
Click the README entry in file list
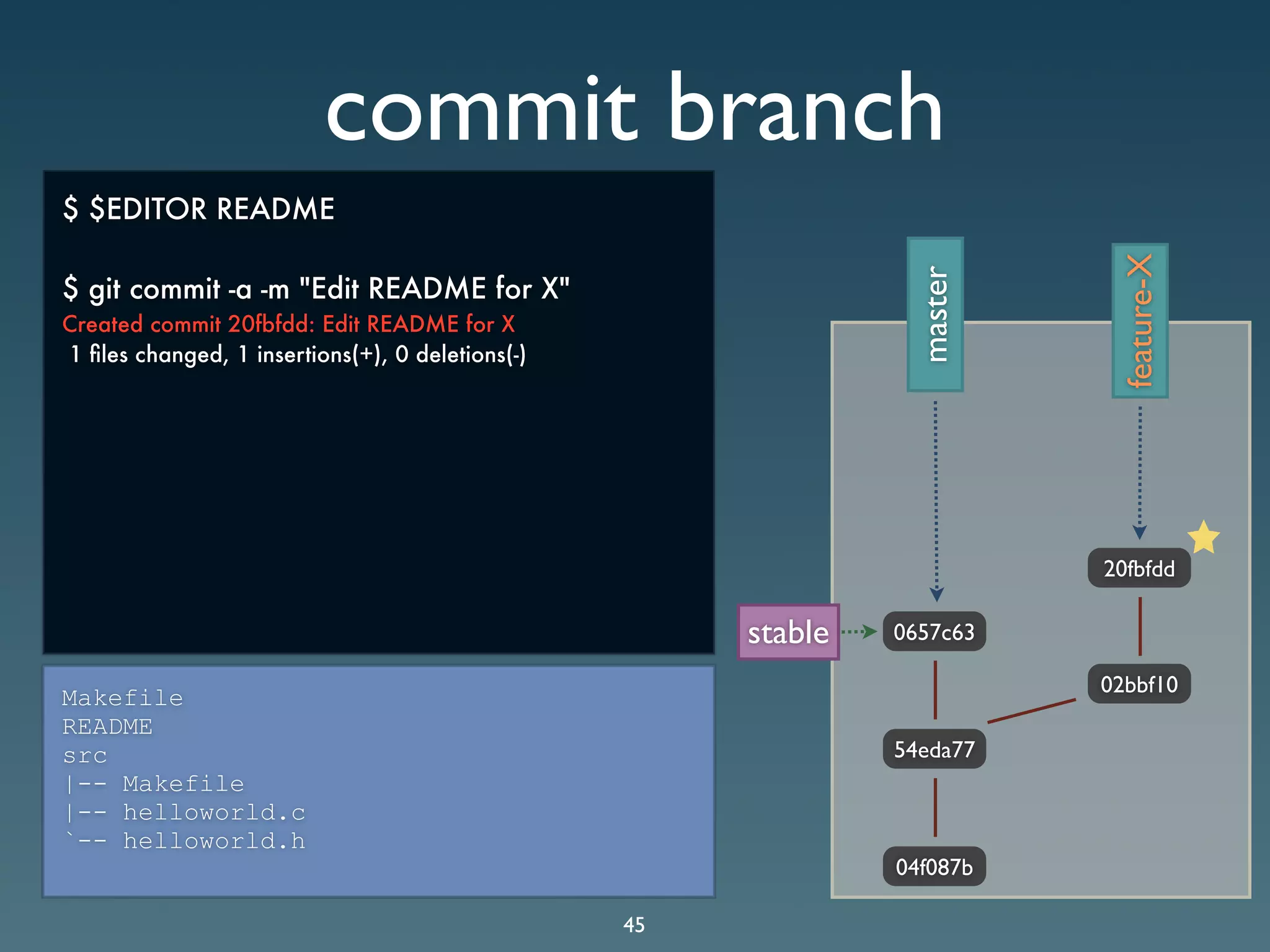tap(107, 727)
